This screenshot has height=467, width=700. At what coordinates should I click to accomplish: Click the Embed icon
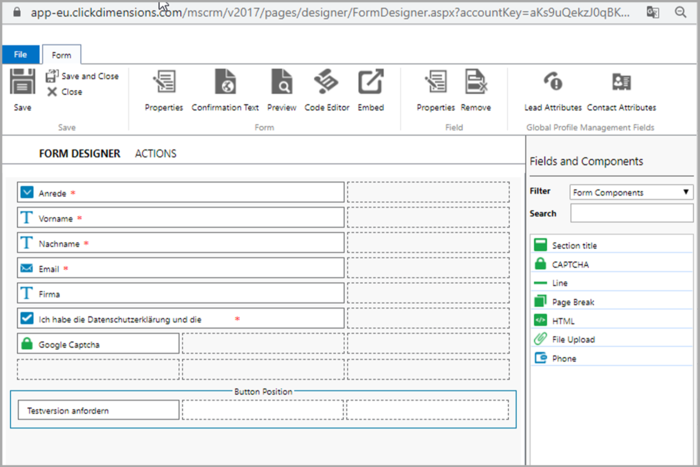click(371, 81)
